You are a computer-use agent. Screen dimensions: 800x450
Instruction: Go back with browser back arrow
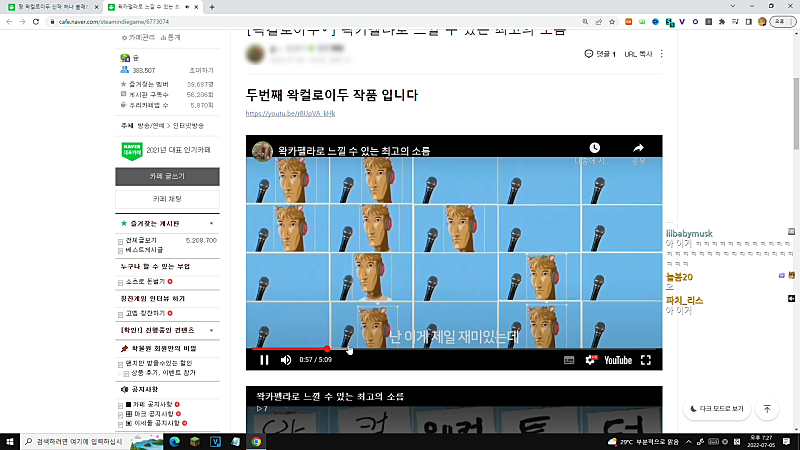[9, 22]
